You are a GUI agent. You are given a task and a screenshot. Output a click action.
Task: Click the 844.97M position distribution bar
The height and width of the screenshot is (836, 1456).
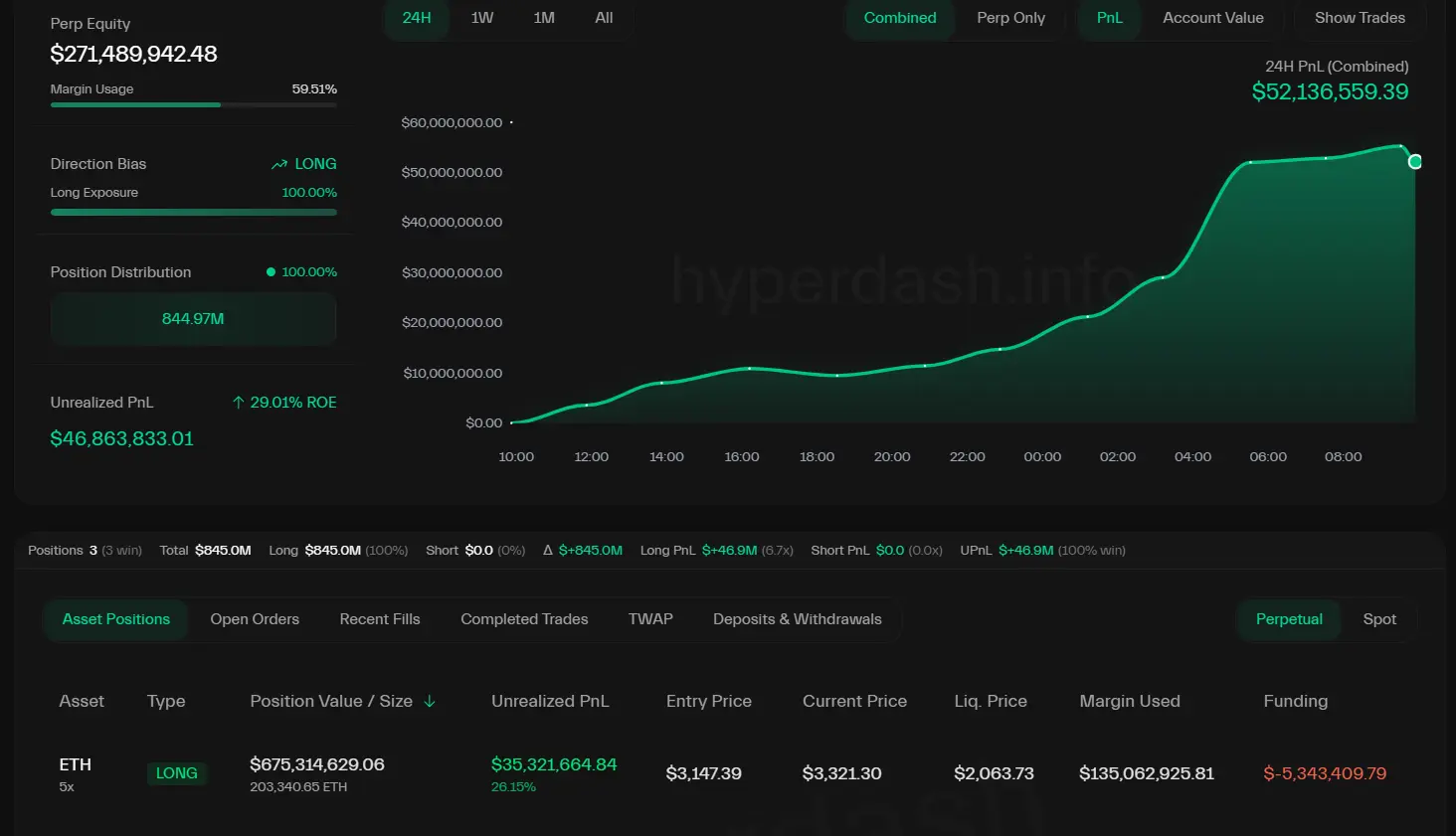193,319
